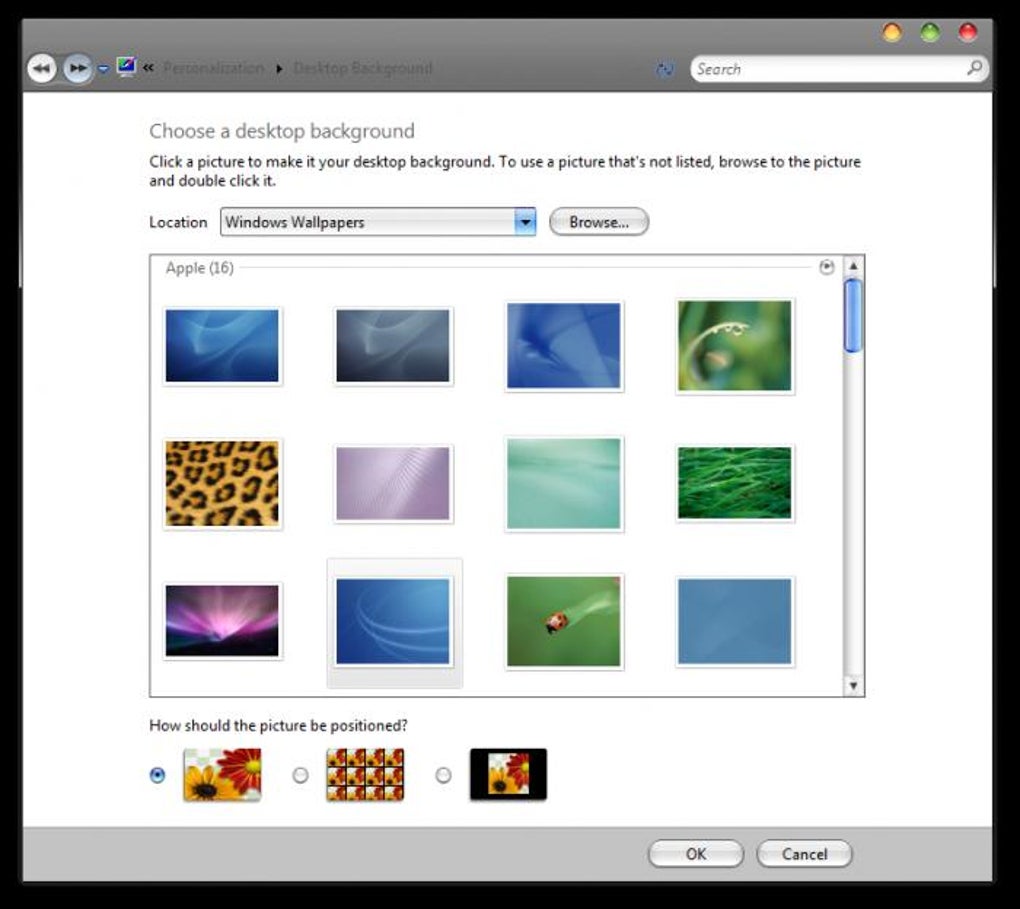This screenshot has height=909, width=1020.
Task: Select the fit-to-screen position radio button
Action: (157, 775)
